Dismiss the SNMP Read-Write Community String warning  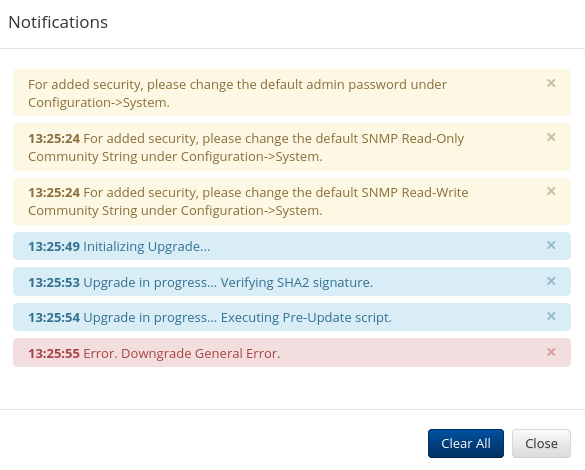pyautogui.click(x=551, y=191)
